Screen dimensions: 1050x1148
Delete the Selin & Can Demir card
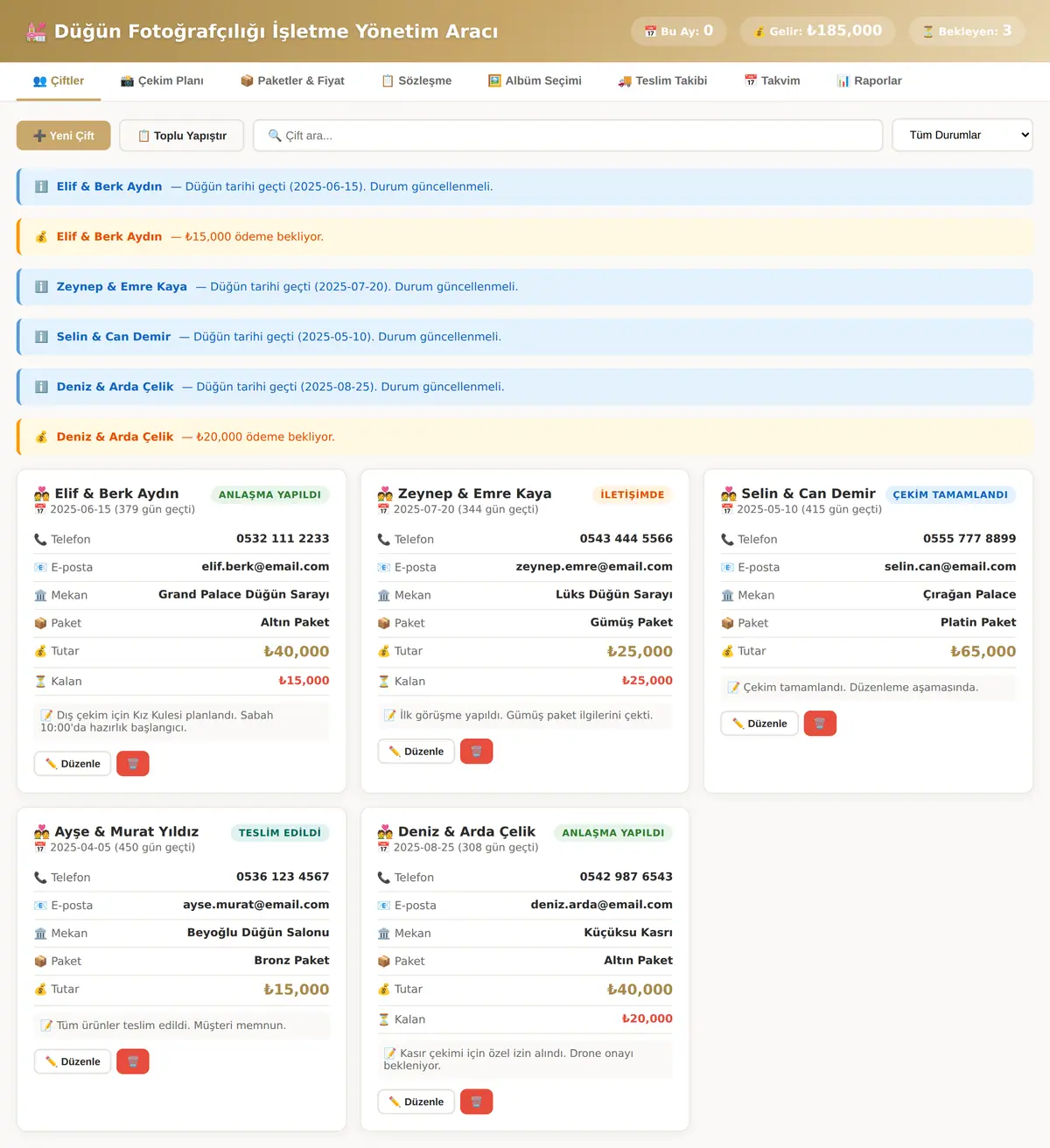(820, 724)
